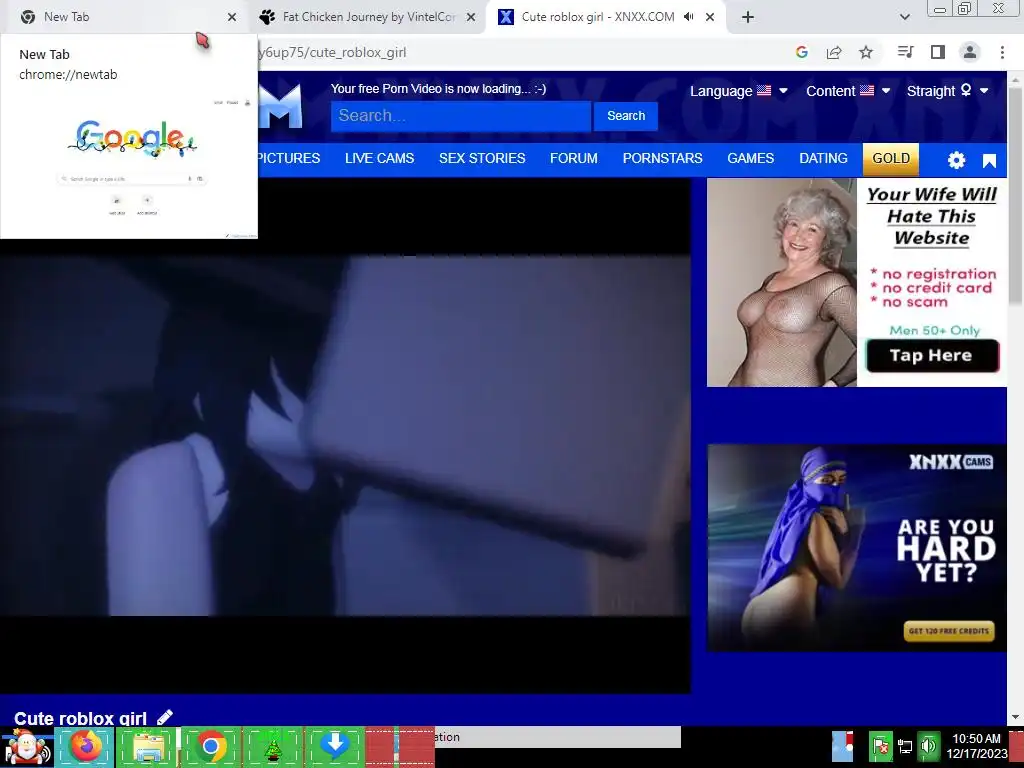Open the LIVE CAMS nav item
The height and width of the screenshot is (768, 1024).
pyautogui.click(x=379, y=159)
